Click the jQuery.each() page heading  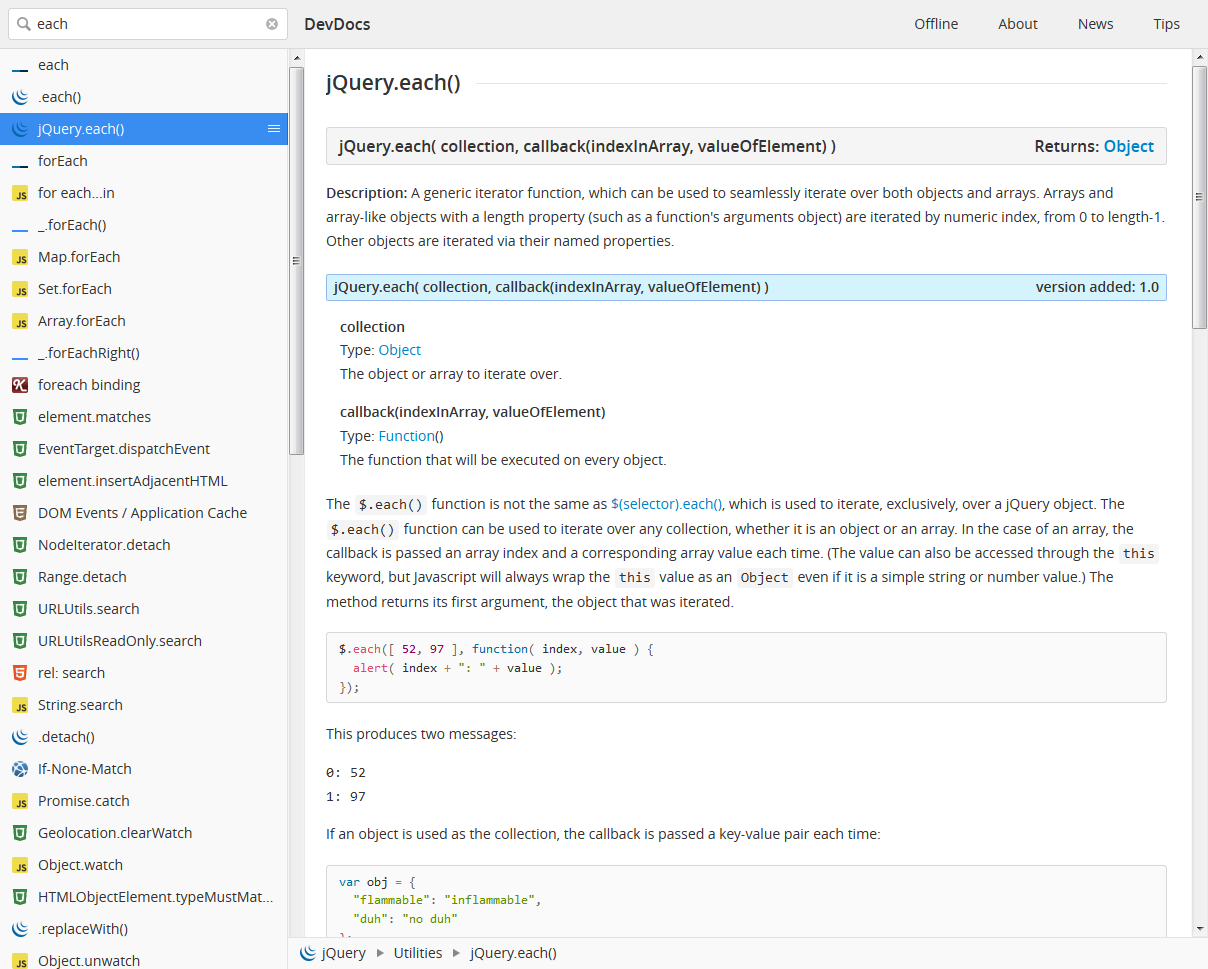point(393,83)
